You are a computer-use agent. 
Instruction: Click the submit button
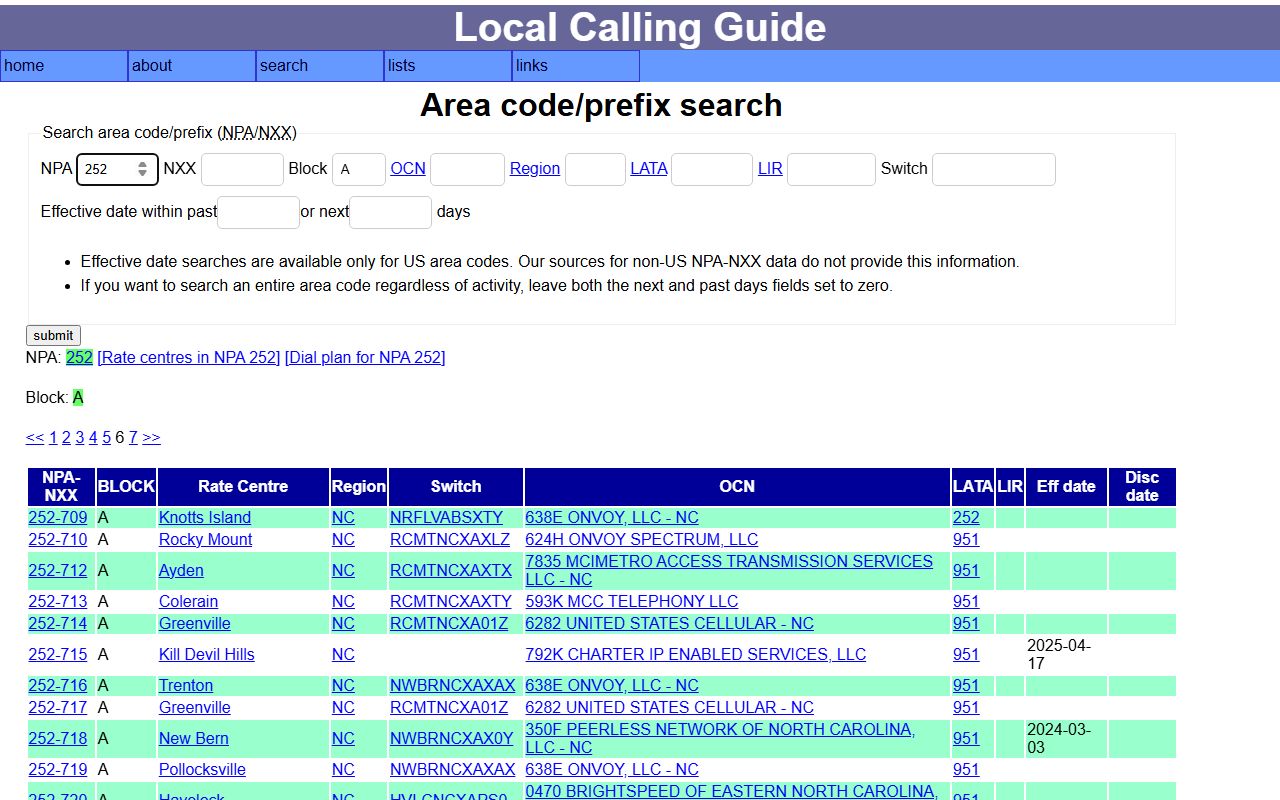pyautogui.click(x=53, y=336)
